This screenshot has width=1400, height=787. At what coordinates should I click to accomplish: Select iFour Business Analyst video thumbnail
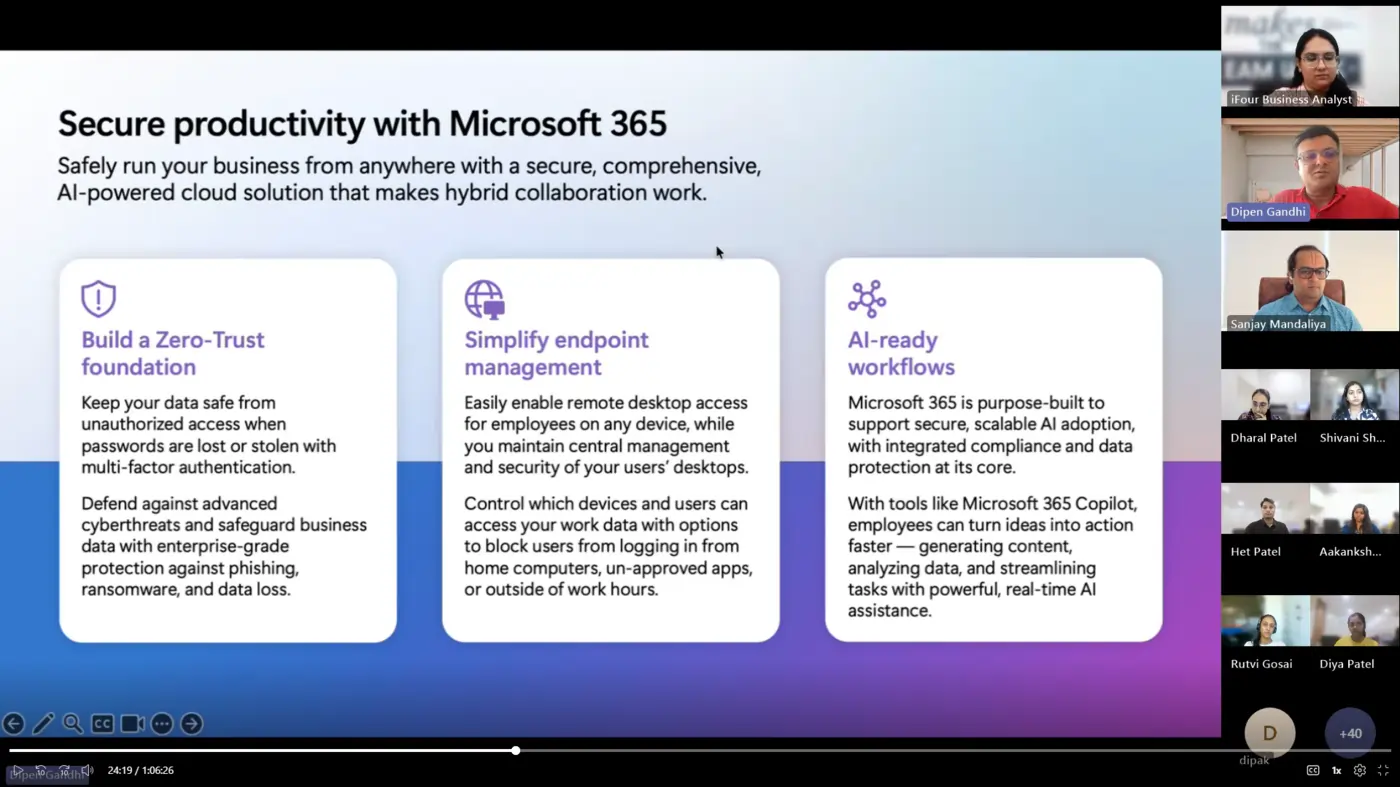pos(1310,57)
